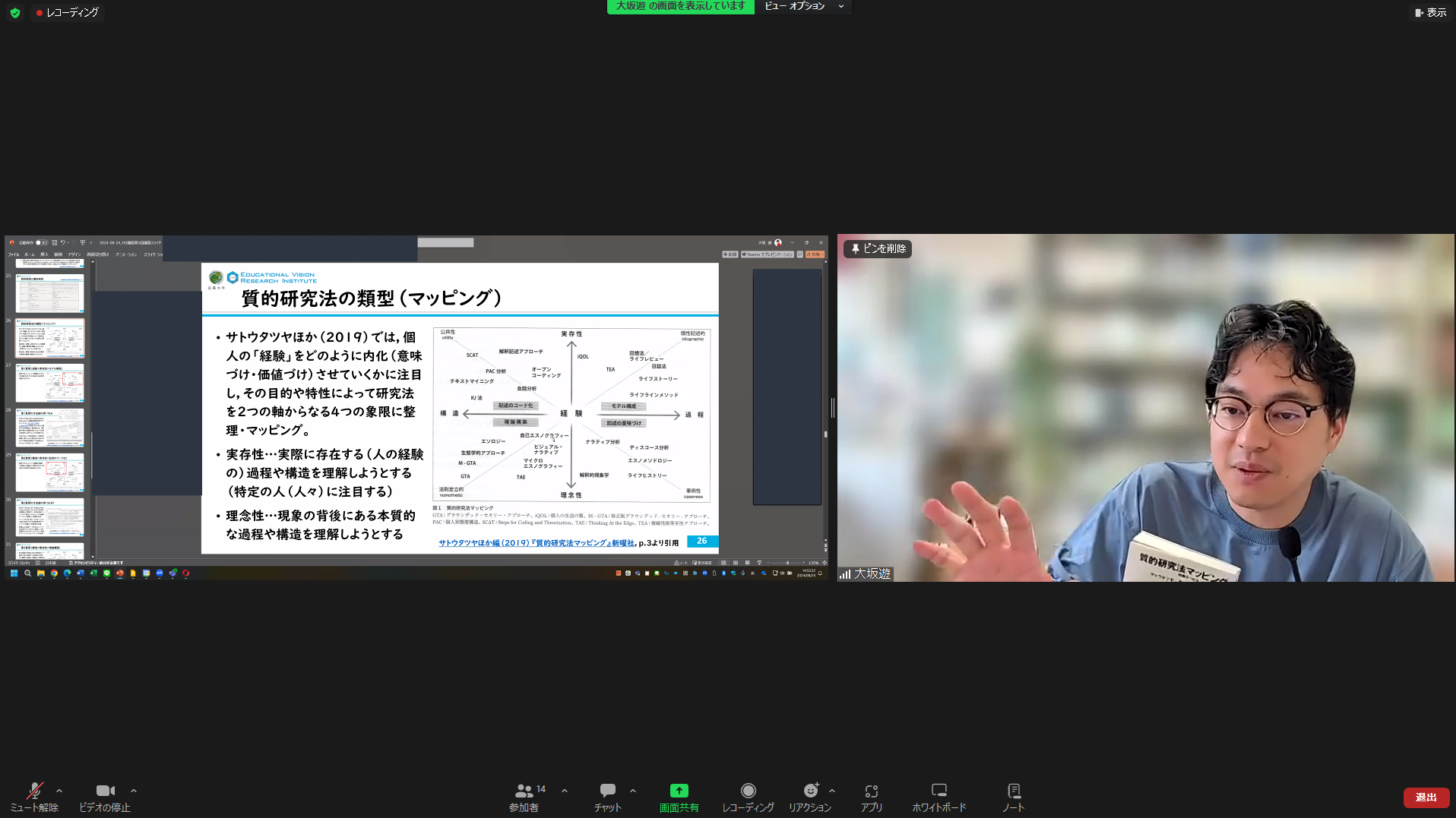The width and height of the screenshot is (1456, 818).
Task: Click the slide title 質的研究法の類型(マッピング)
Action: (x=372, y=298)
